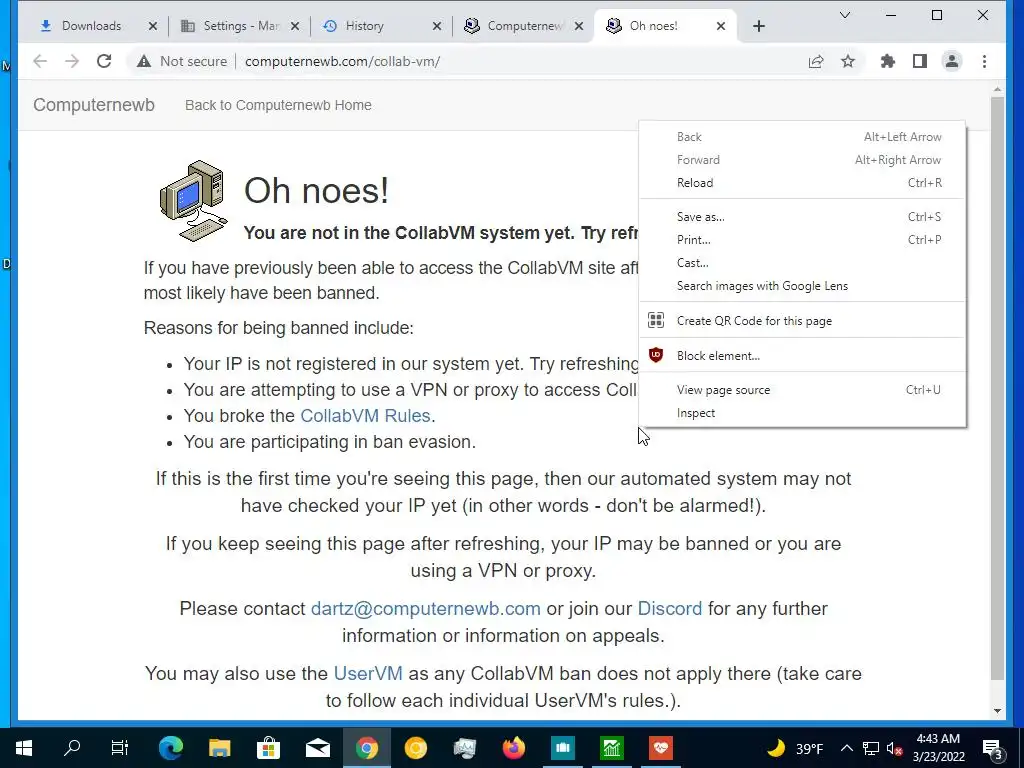Switch to the Settings tab
Image resolution: width=1024 pixels, height=768 pixels.
pyautogui.click(x=241, y=26)
